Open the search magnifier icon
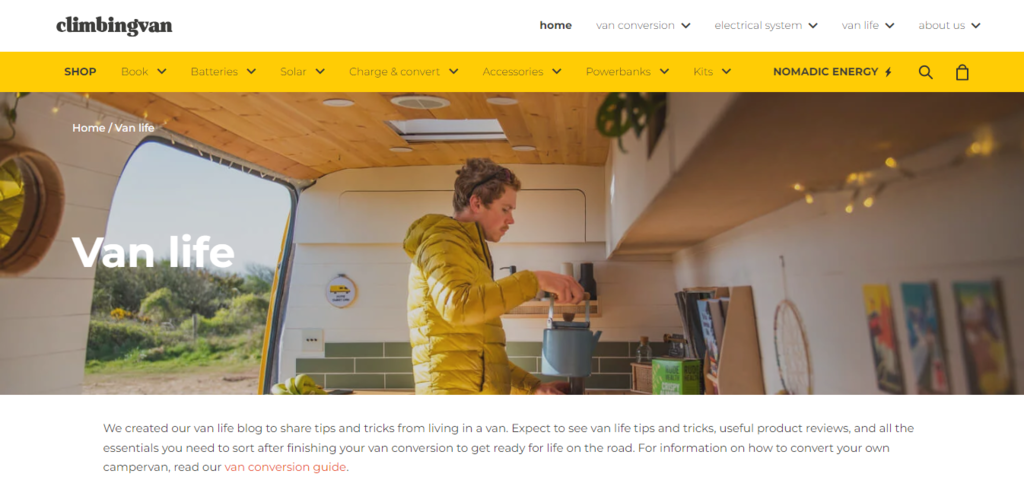The height and width of the screenshot is (496, 1024). 925,72
